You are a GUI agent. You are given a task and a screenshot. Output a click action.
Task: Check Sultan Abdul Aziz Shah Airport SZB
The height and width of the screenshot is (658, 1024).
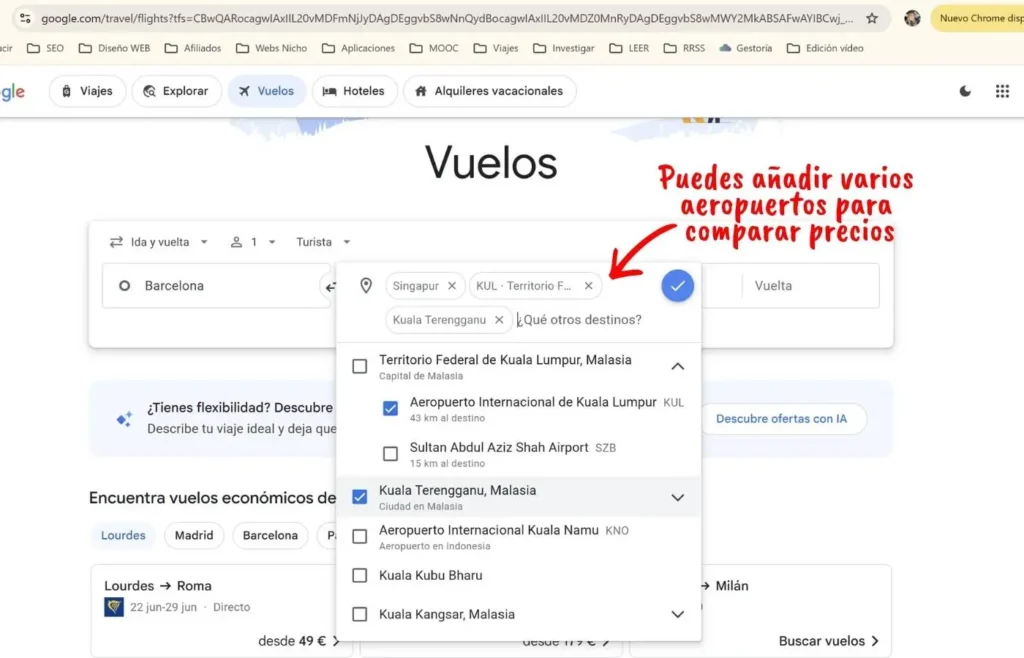pyautogui.click(x=390, y=454)
